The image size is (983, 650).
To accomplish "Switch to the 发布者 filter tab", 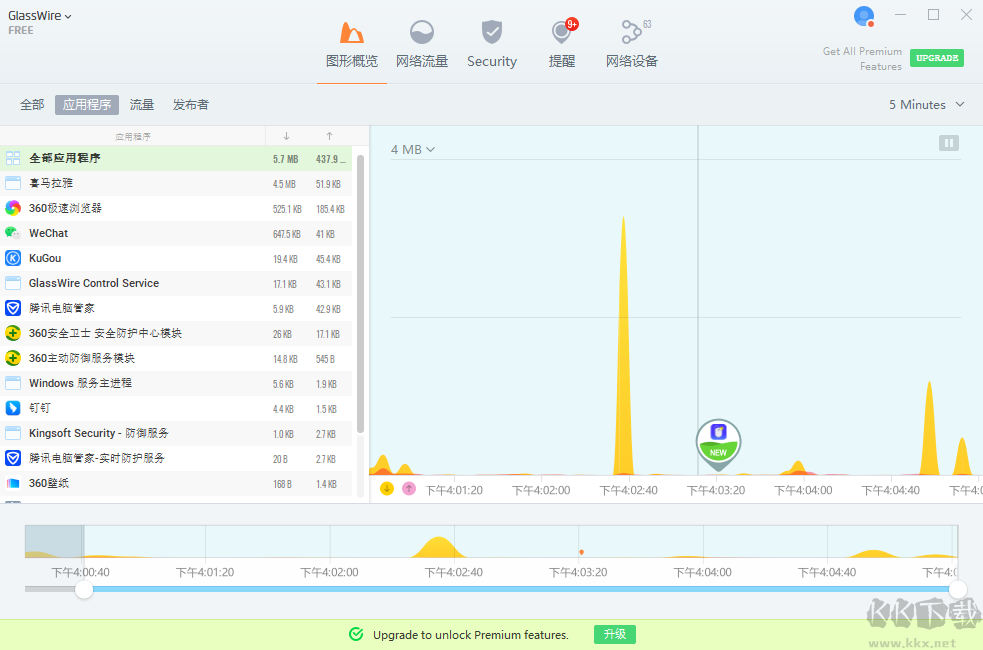I will pyautogui.click(x=191, y=105).
